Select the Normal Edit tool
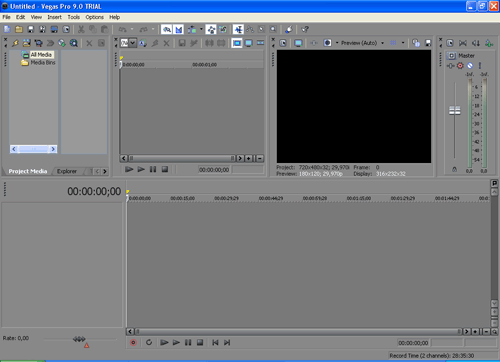This screenshot has height=362, width=500. point(238,29)
